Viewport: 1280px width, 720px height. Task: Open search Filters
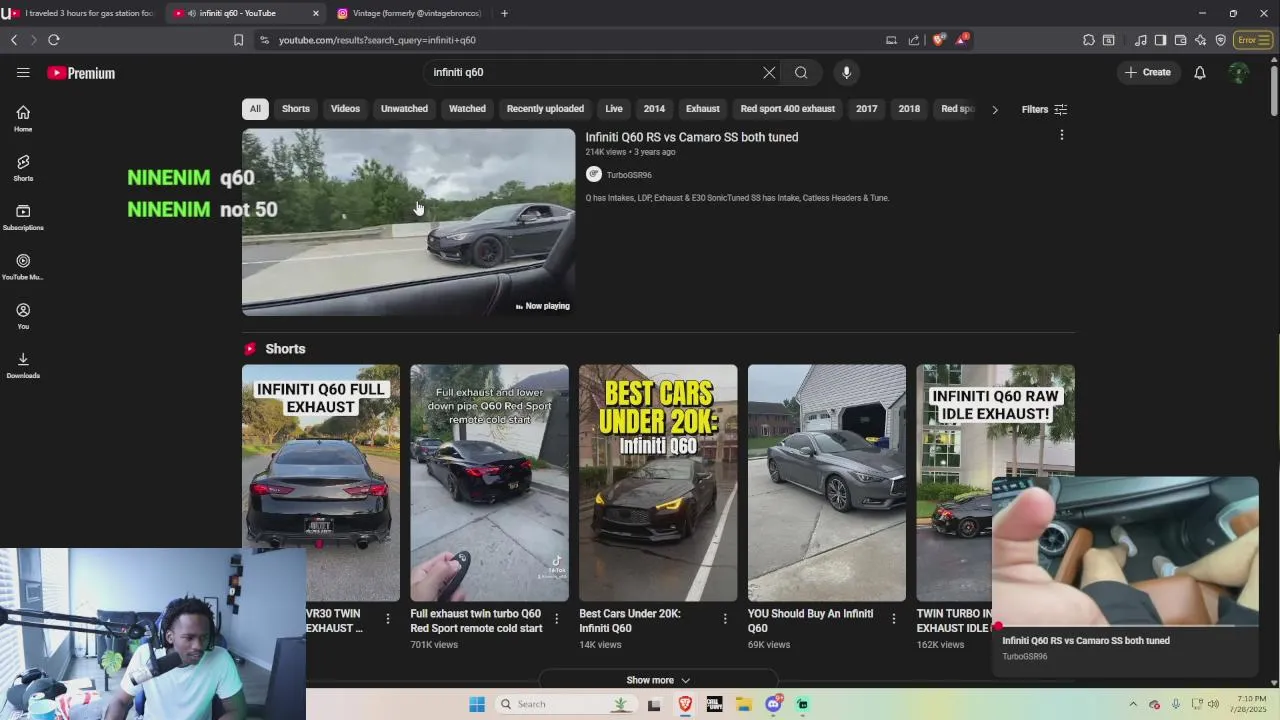[x=1044, y=109]
